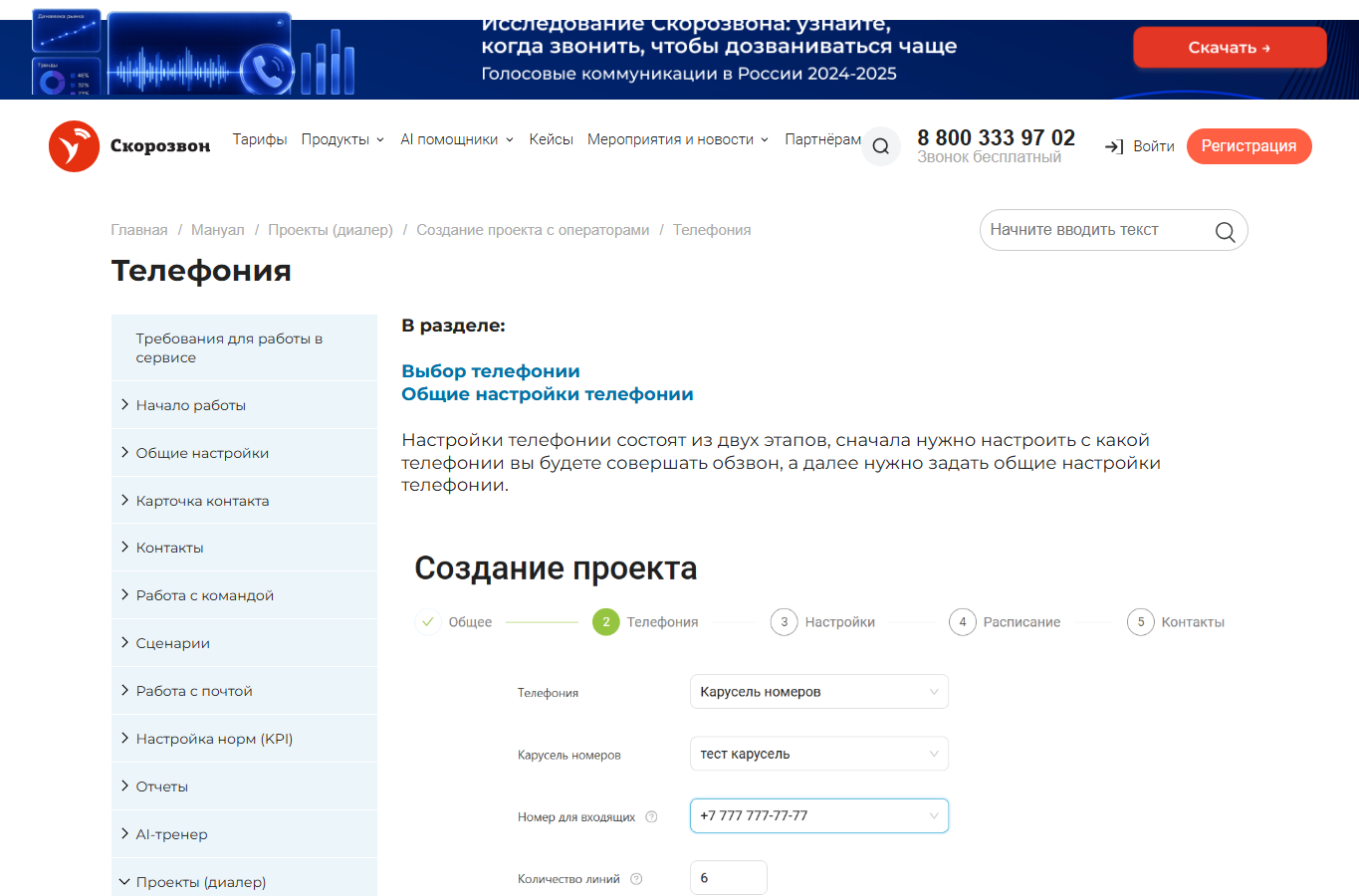Go to Партнёрам in top navigation
Screen dimensions: 1359x896
(x=822, y=139)
